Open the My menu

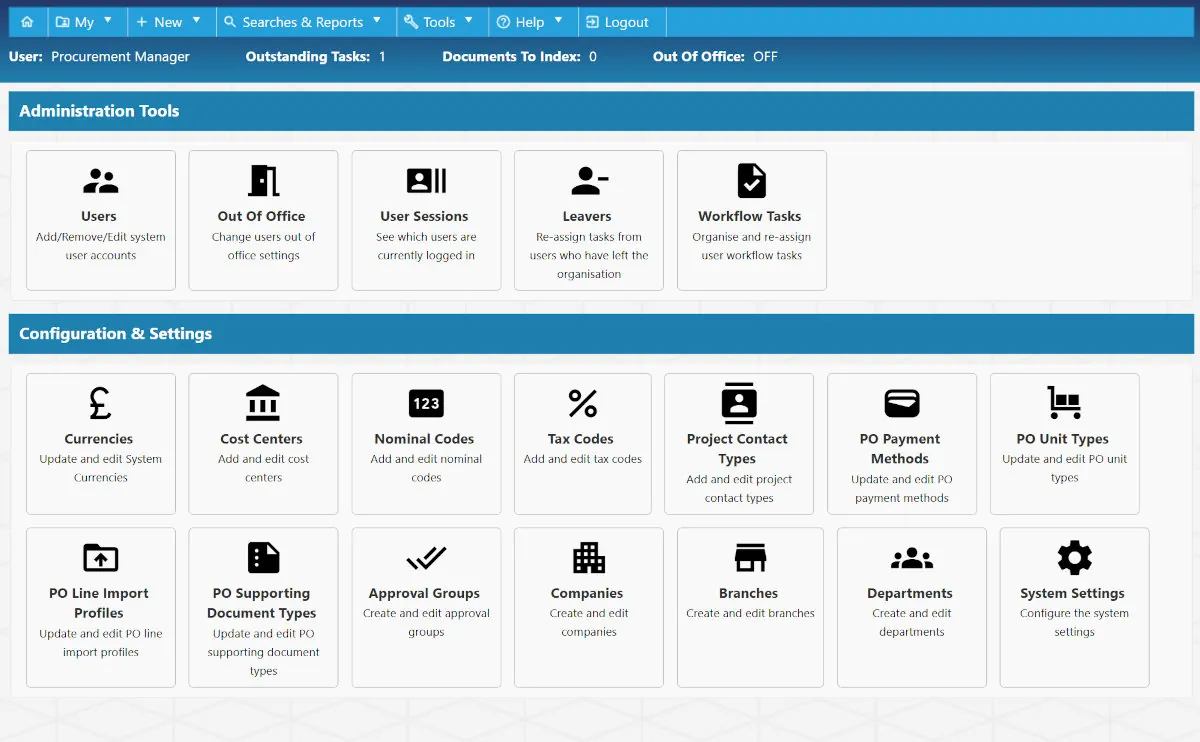pos(84,22)
